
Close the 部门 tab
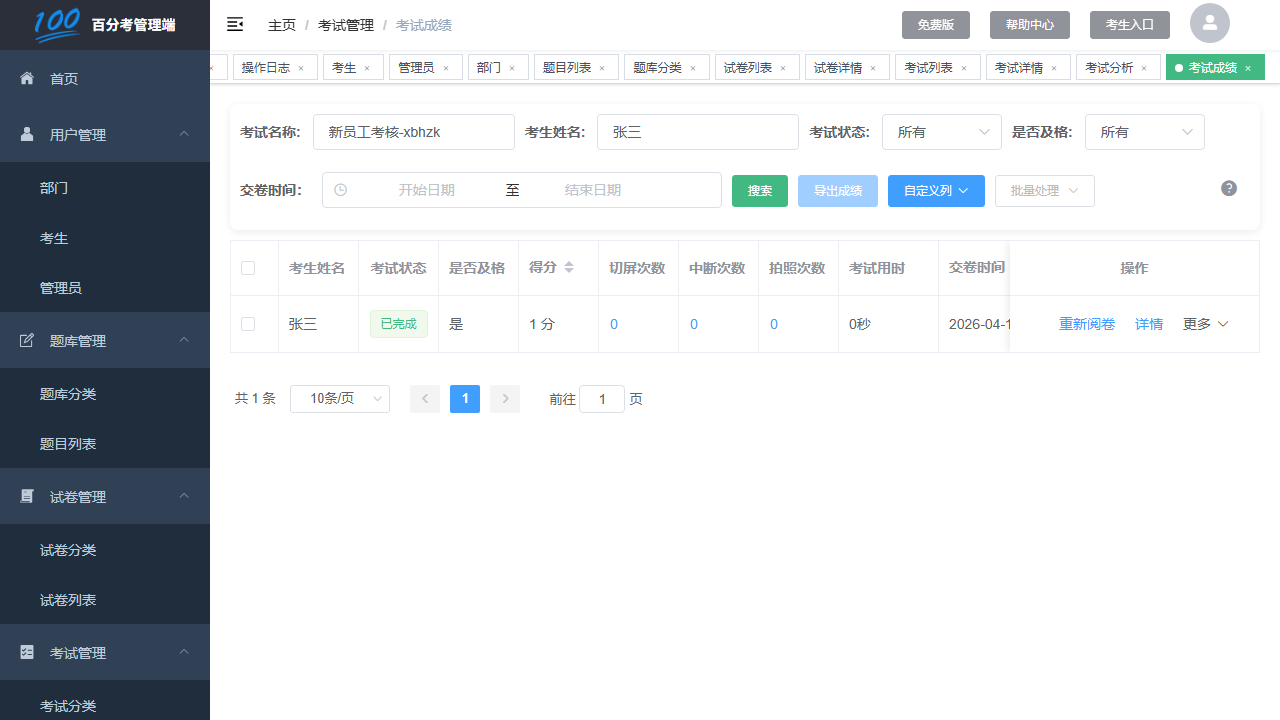tap(512, 68)
